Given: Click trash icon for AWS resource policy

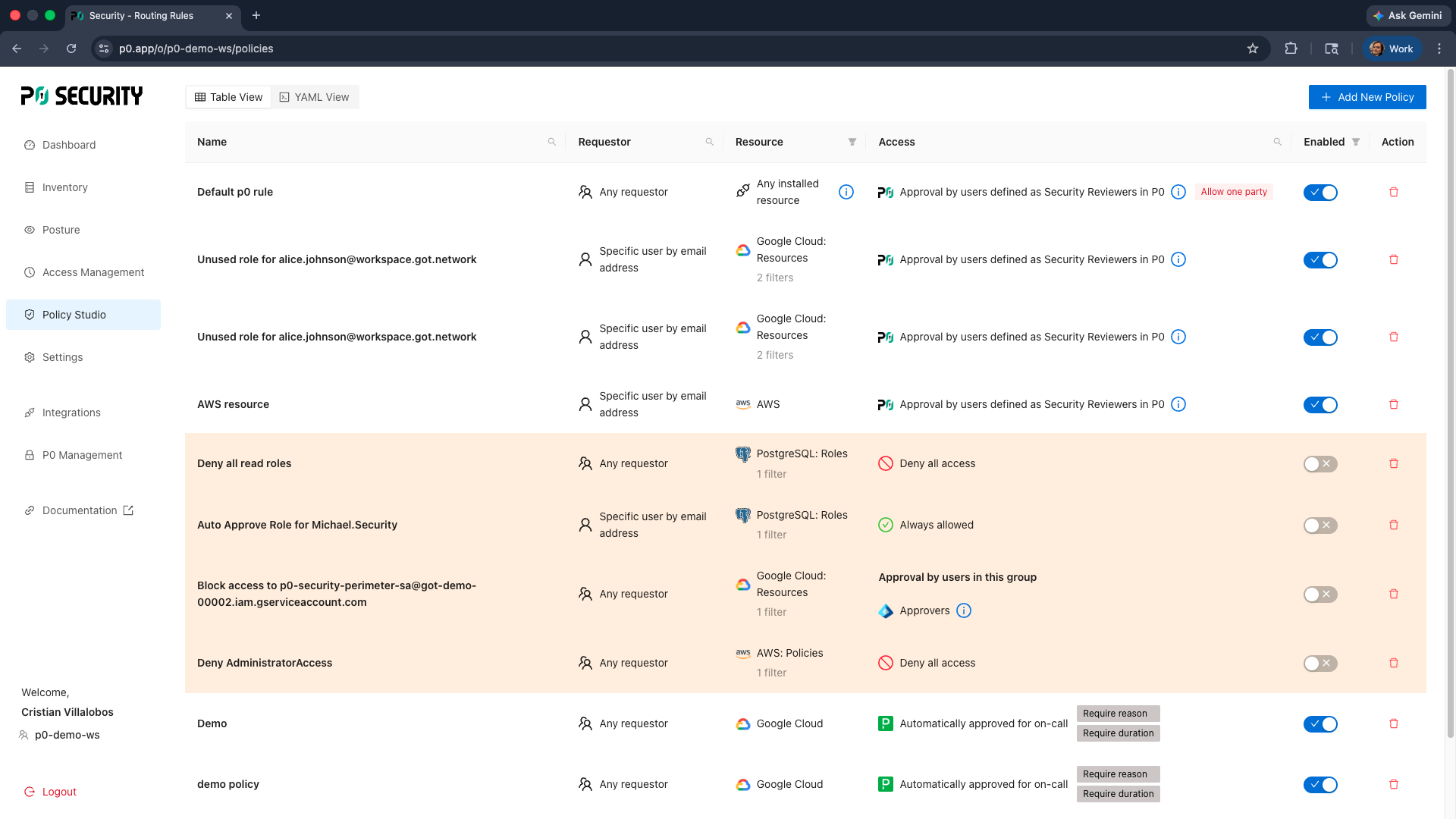Looking at the screenshot, I should [1393, 405].
